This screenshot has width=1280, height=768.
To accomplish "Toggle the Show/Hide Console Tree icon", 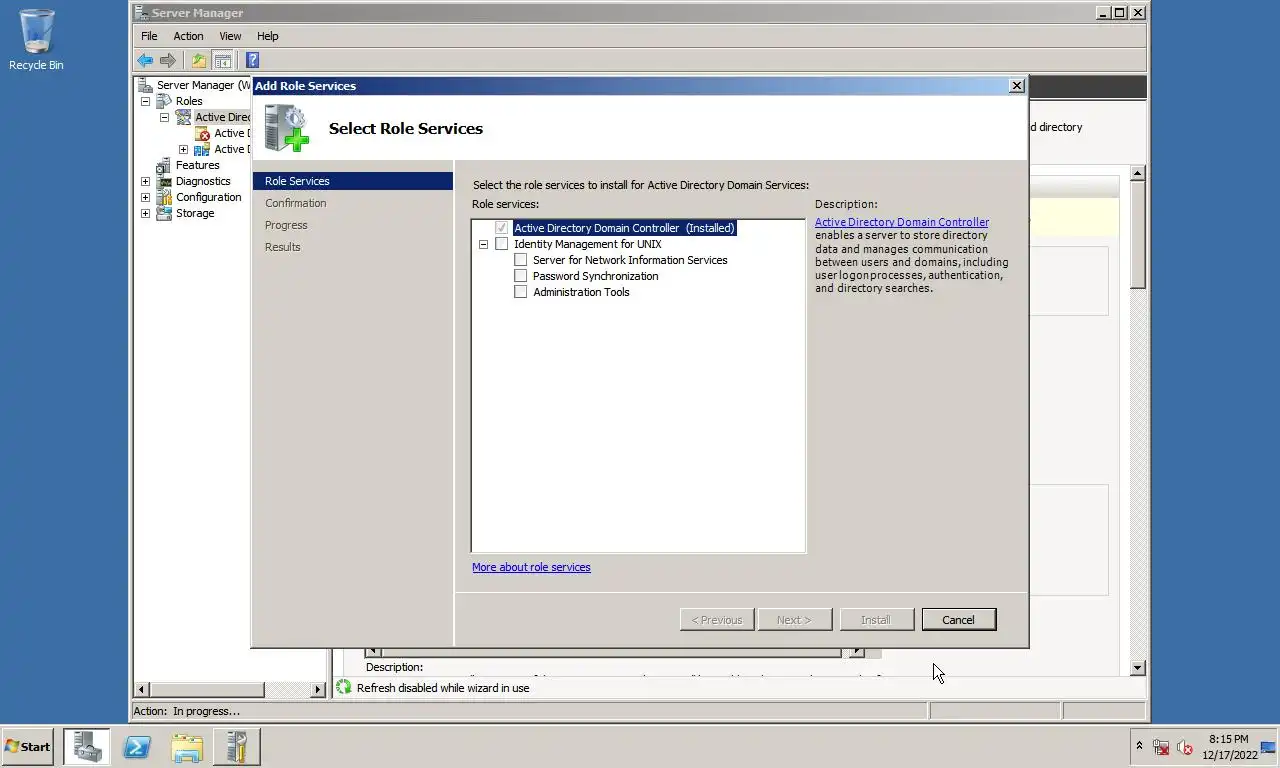I will [x=223, y=60].
